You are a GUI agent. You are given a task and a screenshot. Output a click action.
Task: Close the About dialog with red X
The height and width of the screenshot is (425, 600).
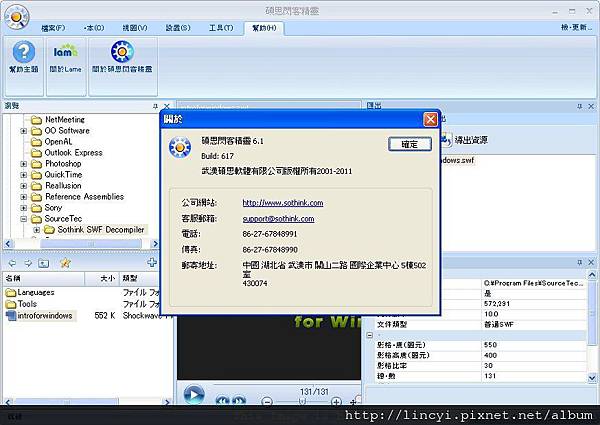pos(430,119)
